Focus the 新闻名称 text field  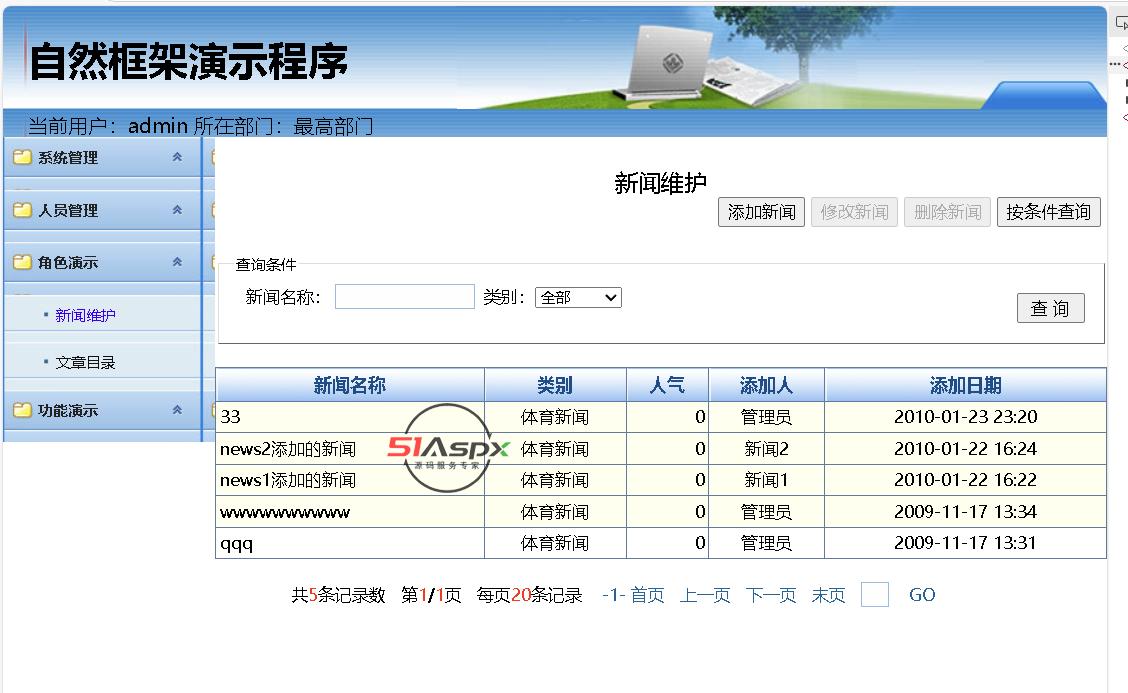tap(405, 296)
